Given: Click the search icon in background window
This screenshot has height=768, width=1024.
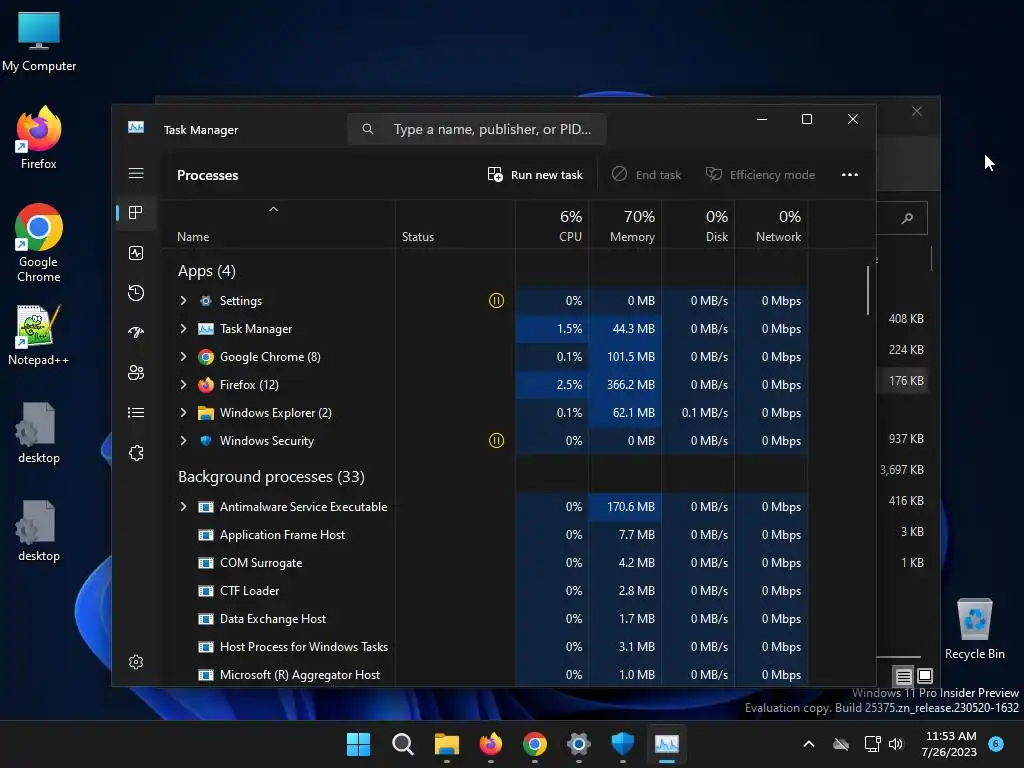Looking at the screenshot, I should click(907, 218).
